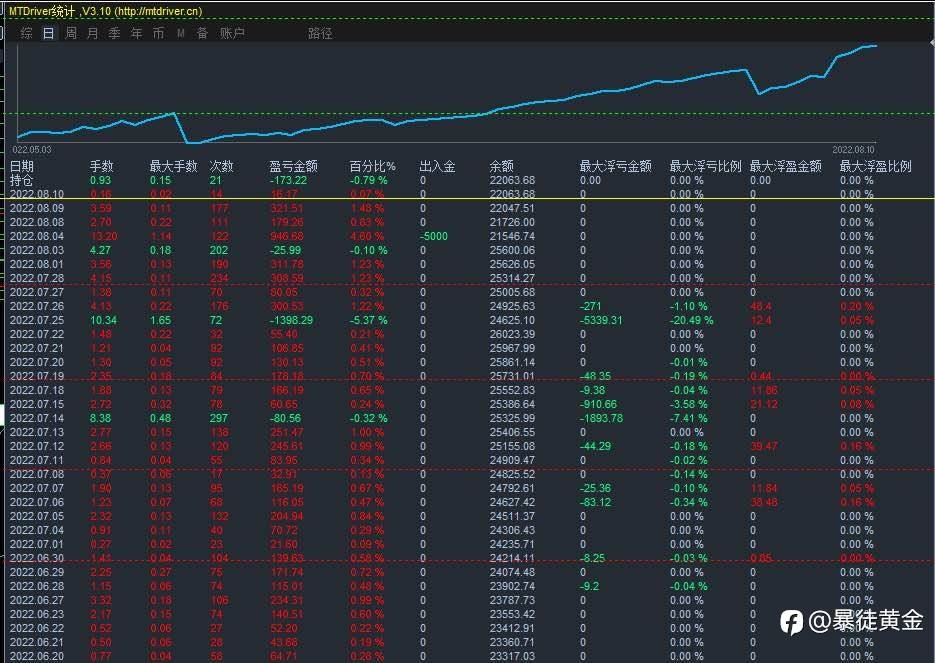The image size is (935, 663).
Task: Click the 2022.08.10 end date on chart
Action: tap(853, 150)
